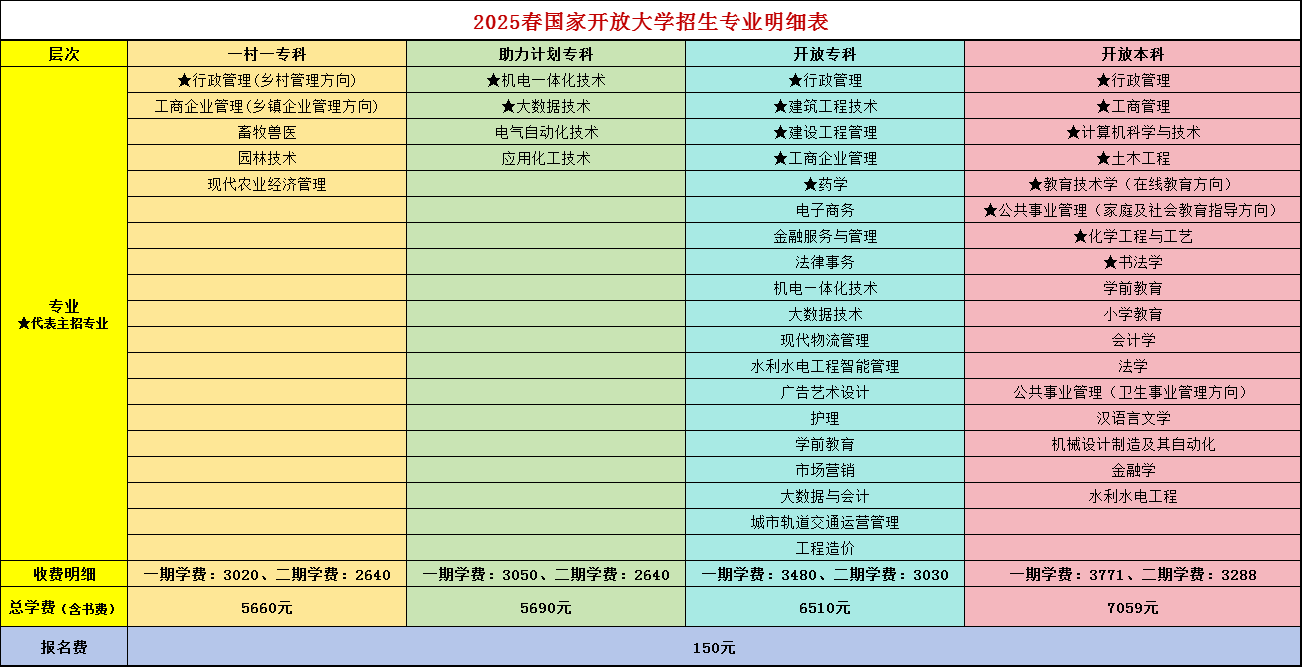Click the 机械设计制造及其自动化 cell
Screen dimensions: 1302x667
(1133, 444)
